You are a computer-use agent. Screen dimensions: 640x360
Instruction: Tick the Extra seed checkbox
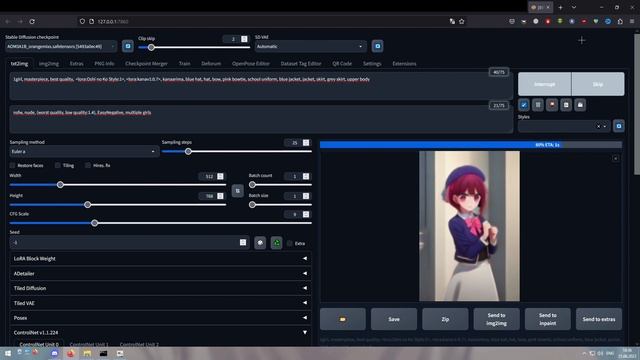click(x=290, y=243)
